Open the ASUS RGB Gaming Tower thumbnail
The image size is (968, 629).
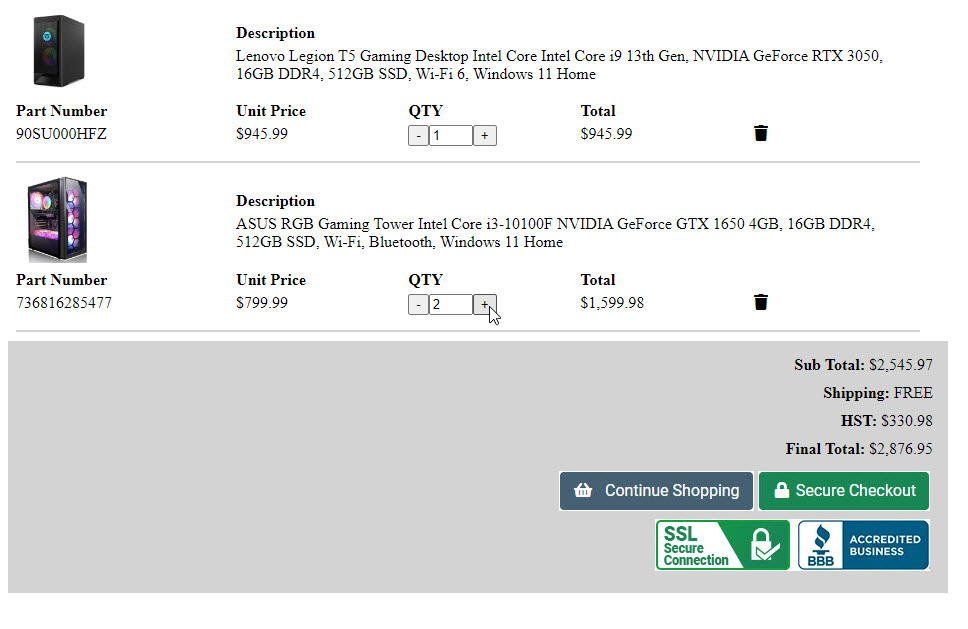tap(58, 219)
